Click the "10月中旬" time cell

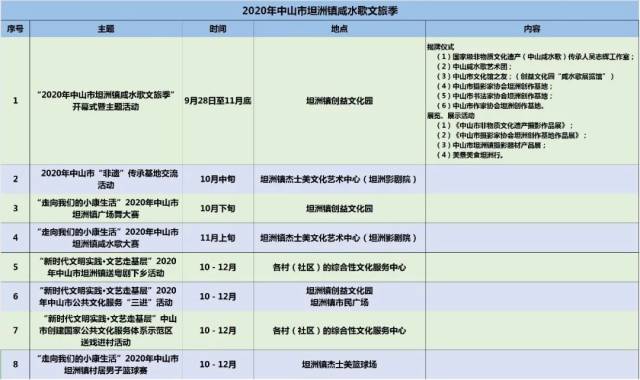click(218, 179)
